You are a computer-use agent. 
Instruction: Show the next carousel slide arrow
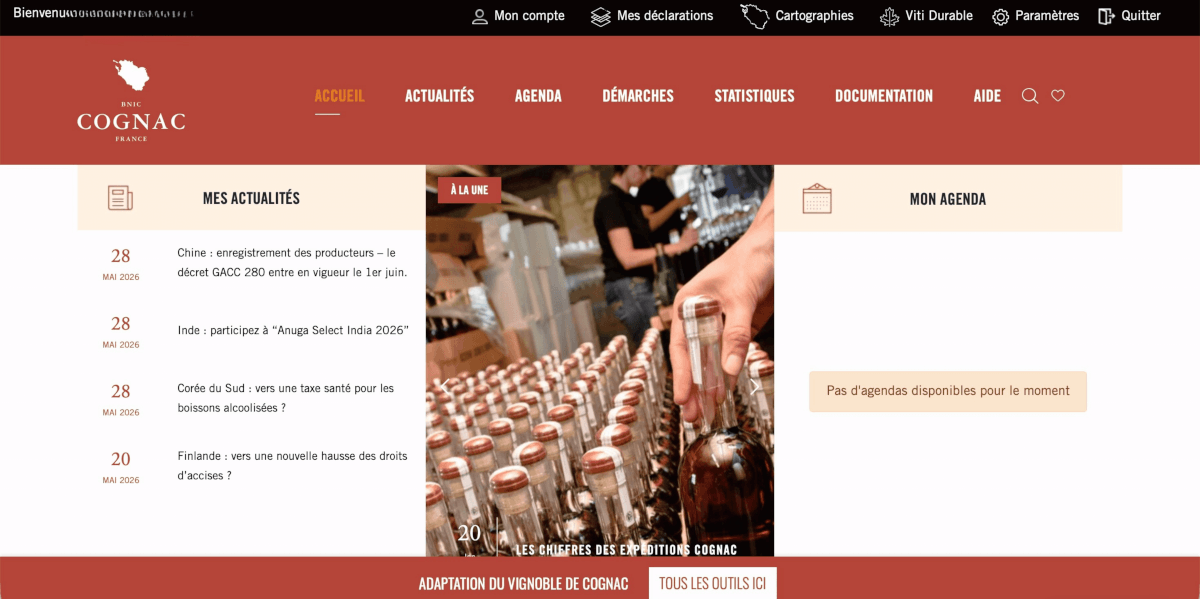click(x=755, y=386)
